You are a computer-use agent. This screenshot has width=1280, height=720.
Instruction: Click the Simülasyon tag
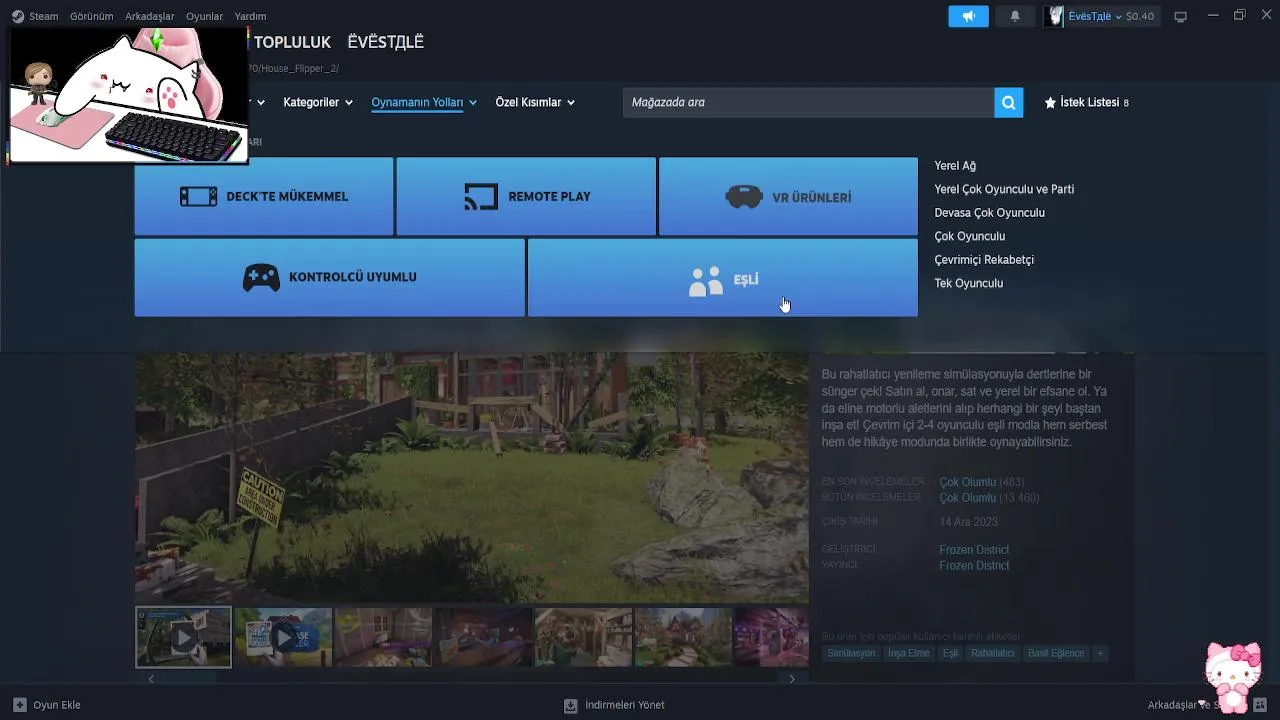pyautogui.click(x=851, y=653)
